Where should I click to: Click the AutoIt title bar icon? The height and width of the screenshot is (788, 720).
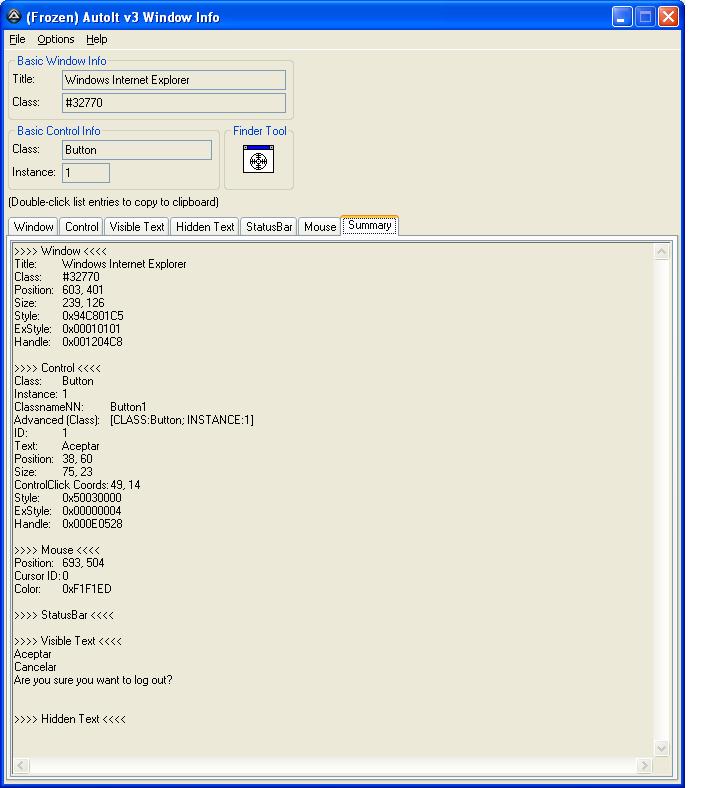coord(14,16)
